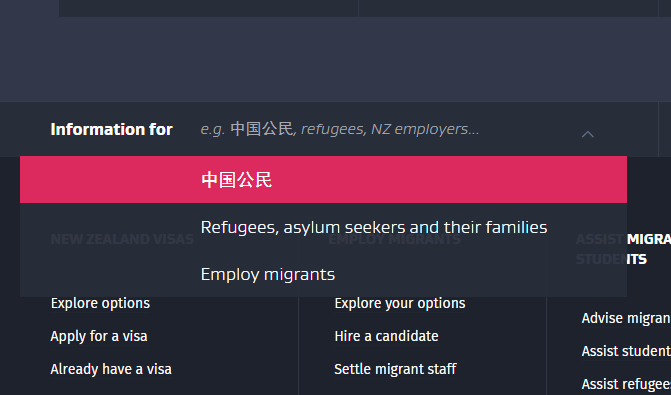Focus the Information for search field
This screenshot has width=671, height=395.
[x=385, y=129]
